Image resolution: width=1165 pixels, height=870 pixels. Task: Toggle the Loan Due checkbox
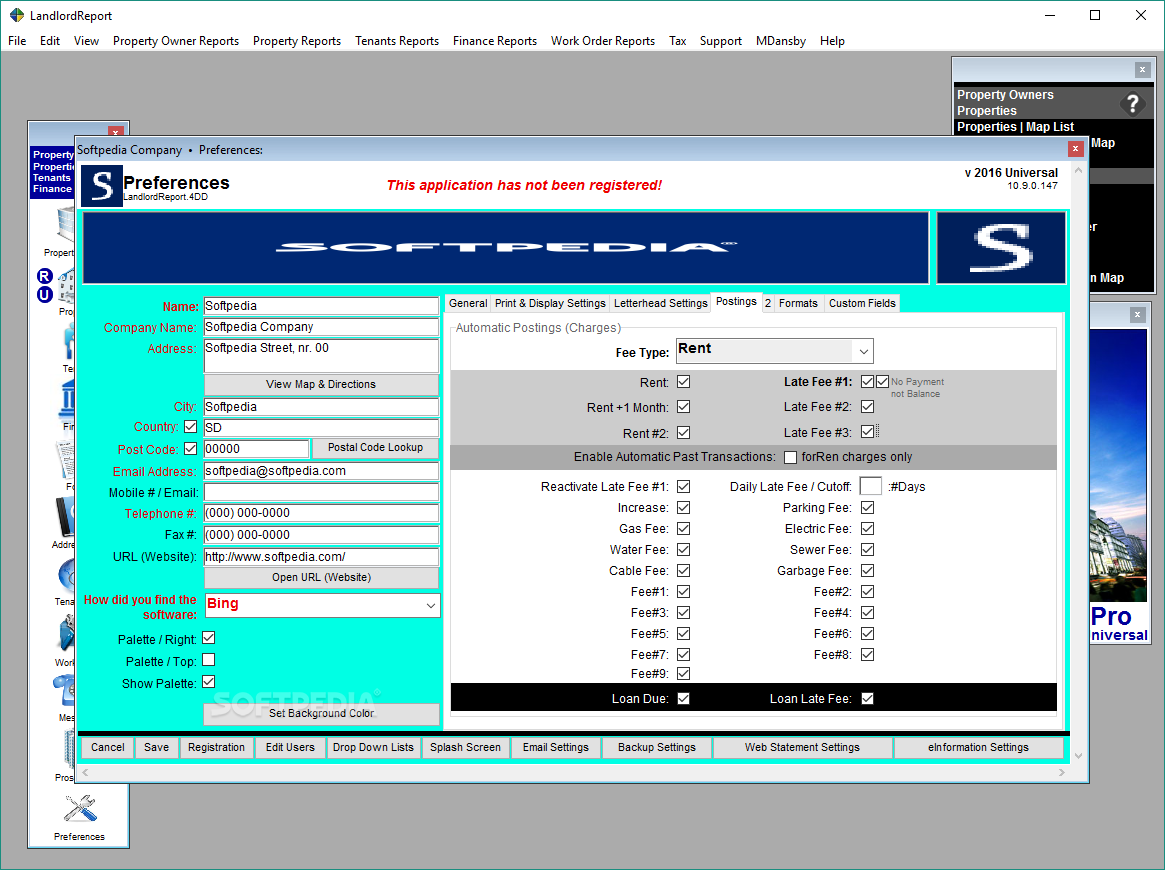pyautogui.click(x=684, y=698)
